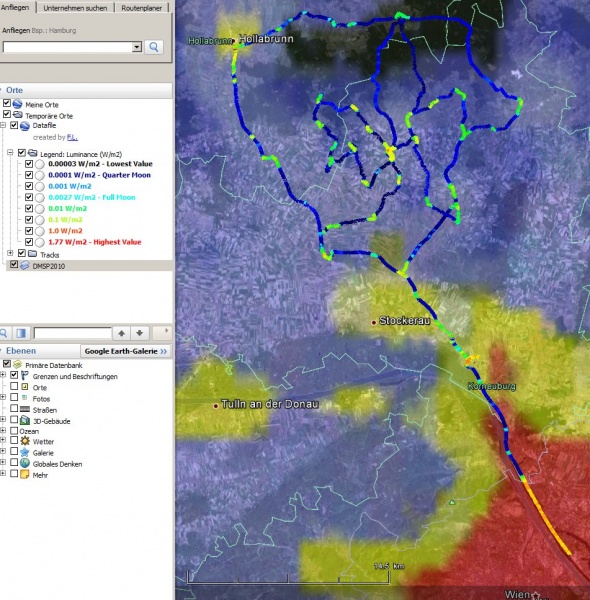This screenshot has width=590, height=600.
Task: Click the Anfliegen search input field
Action: [67, 47]
